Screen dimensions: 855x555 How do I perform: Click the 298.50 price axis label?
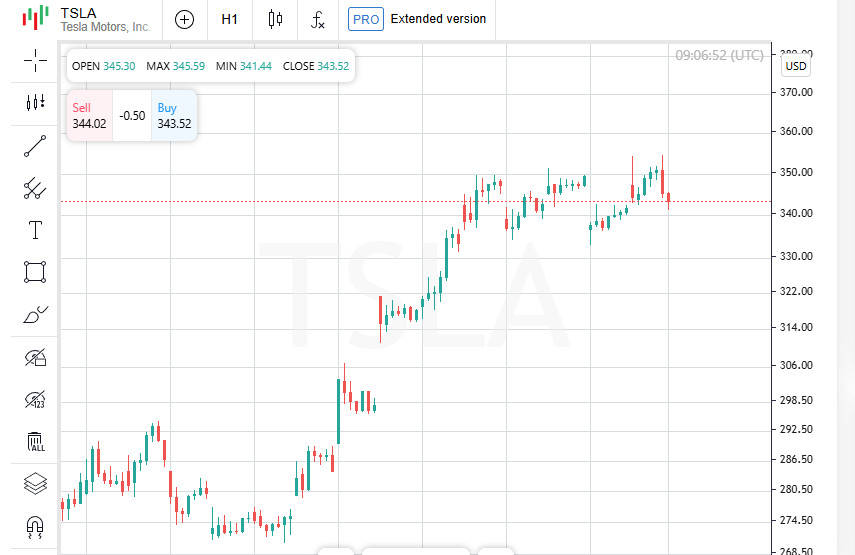click(796, 400)
